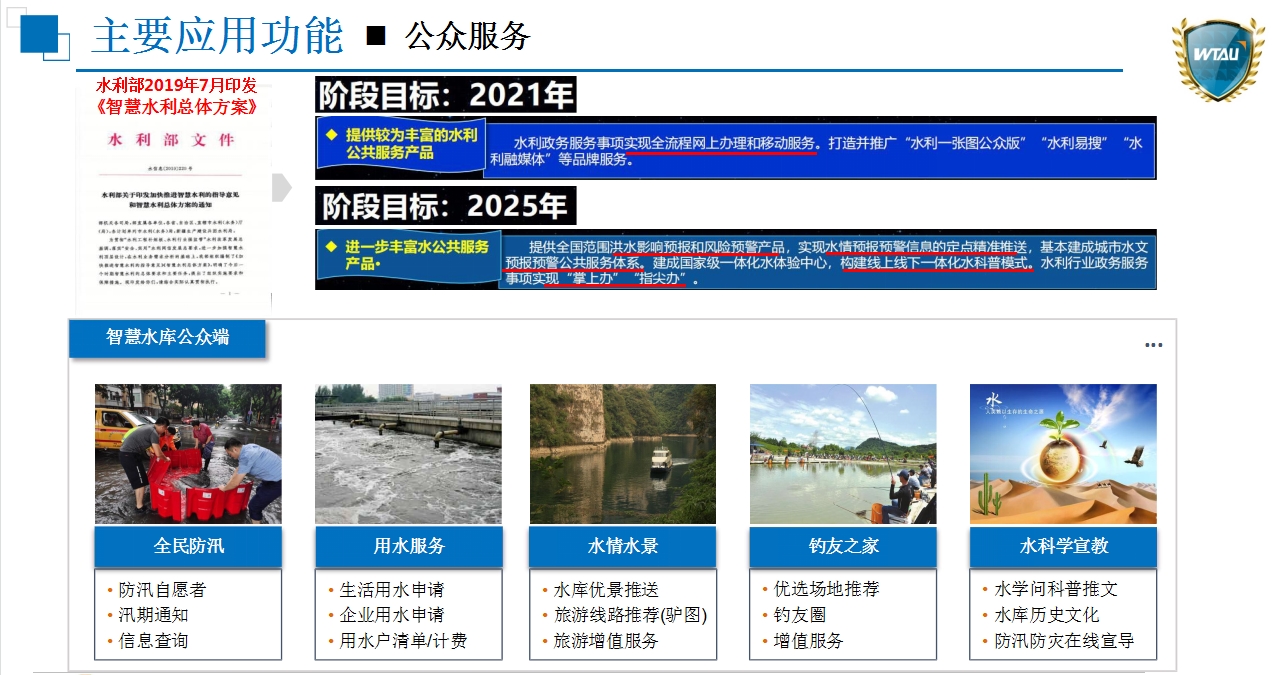Select the 全民防汛 flood prevention photo
This screenshot has height=675, width=1272.
[x=187, y=453]
